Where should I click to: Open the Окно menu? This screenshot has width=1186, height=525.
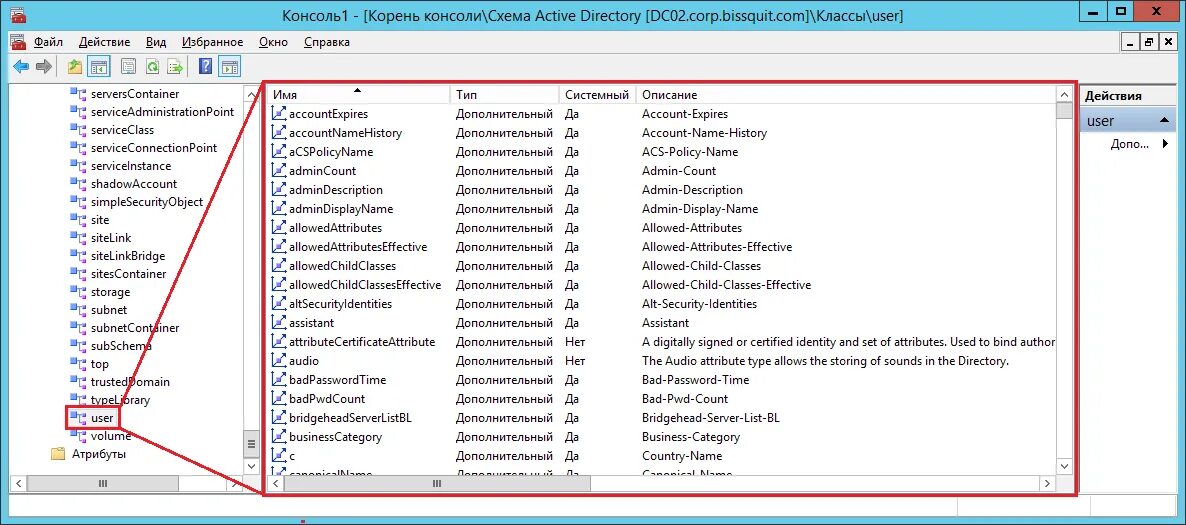pyautogui.click(x=274, y=42)
